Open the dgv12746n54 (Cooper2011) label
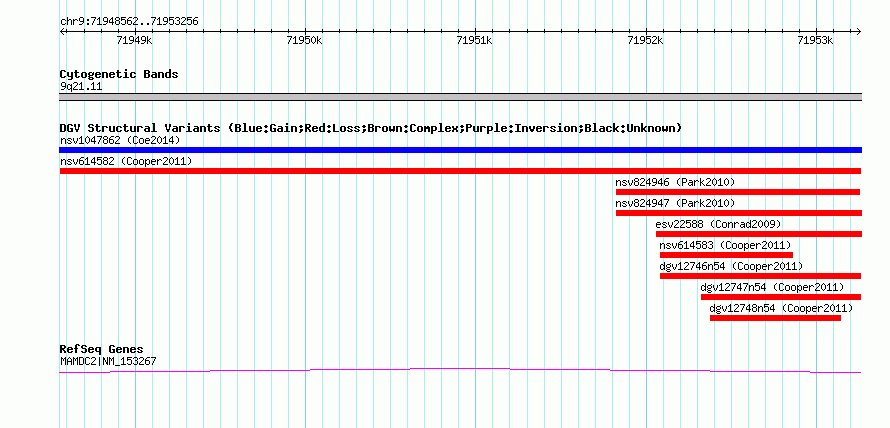Image resolution: width=890 pixels, height=428 pixels. tap(731, 266)
